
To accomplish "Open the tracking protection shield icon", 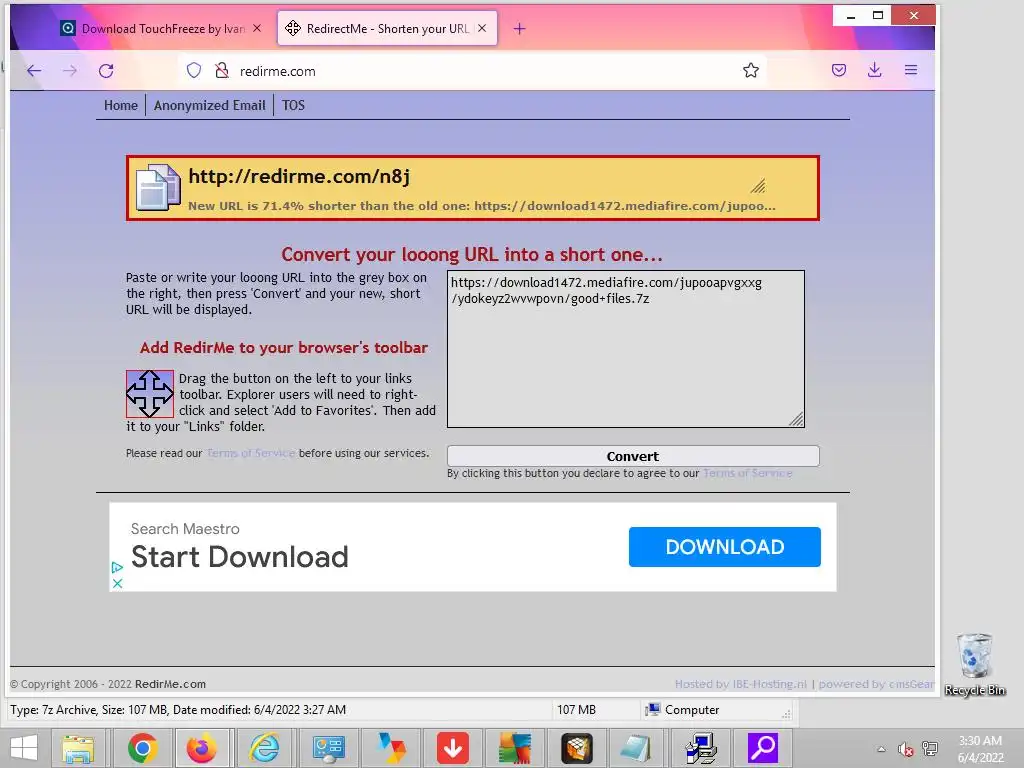I will coord(194,71).
